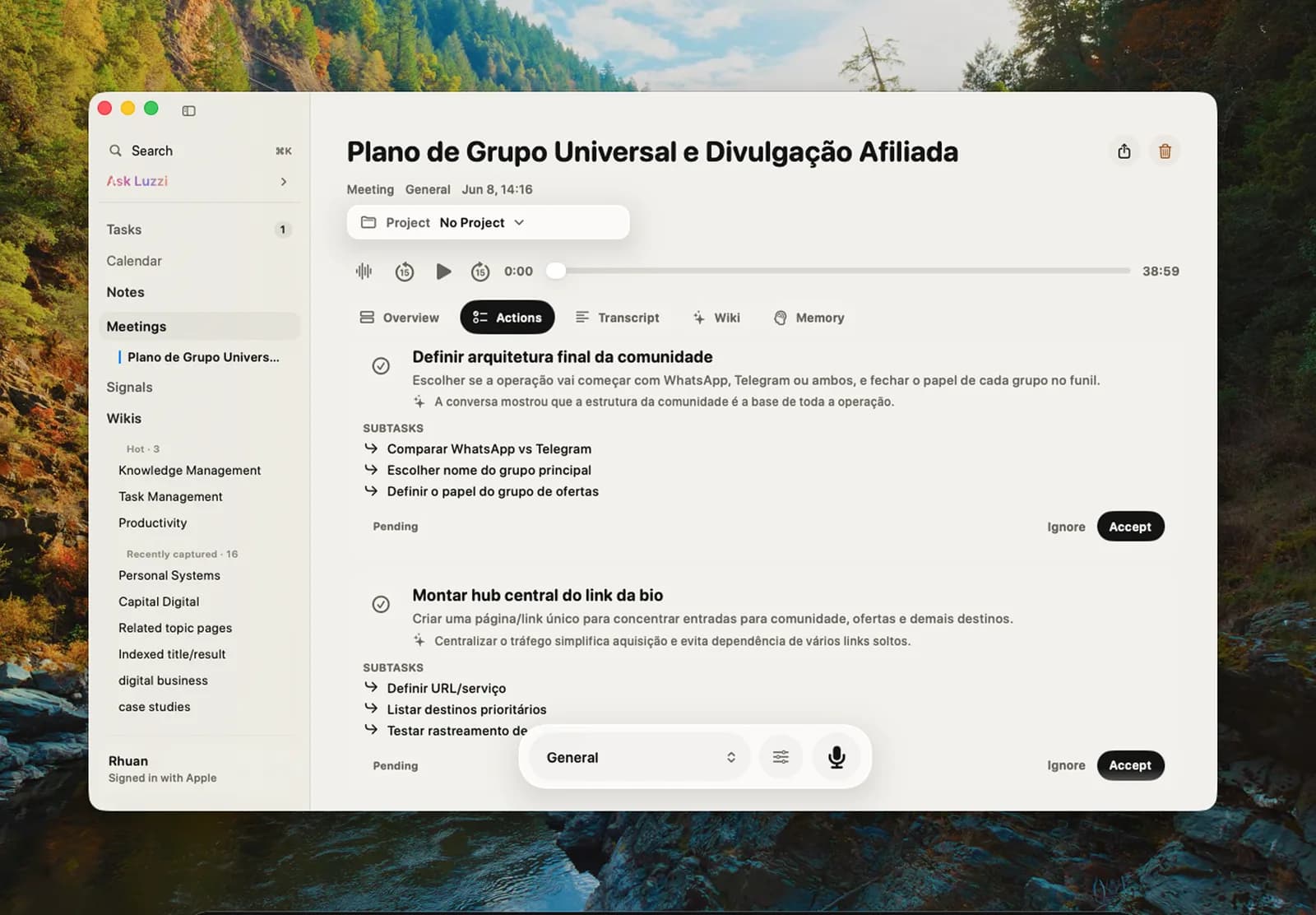Click the 'Jun 8, 14:16' date label

click(x=497, y=190)
